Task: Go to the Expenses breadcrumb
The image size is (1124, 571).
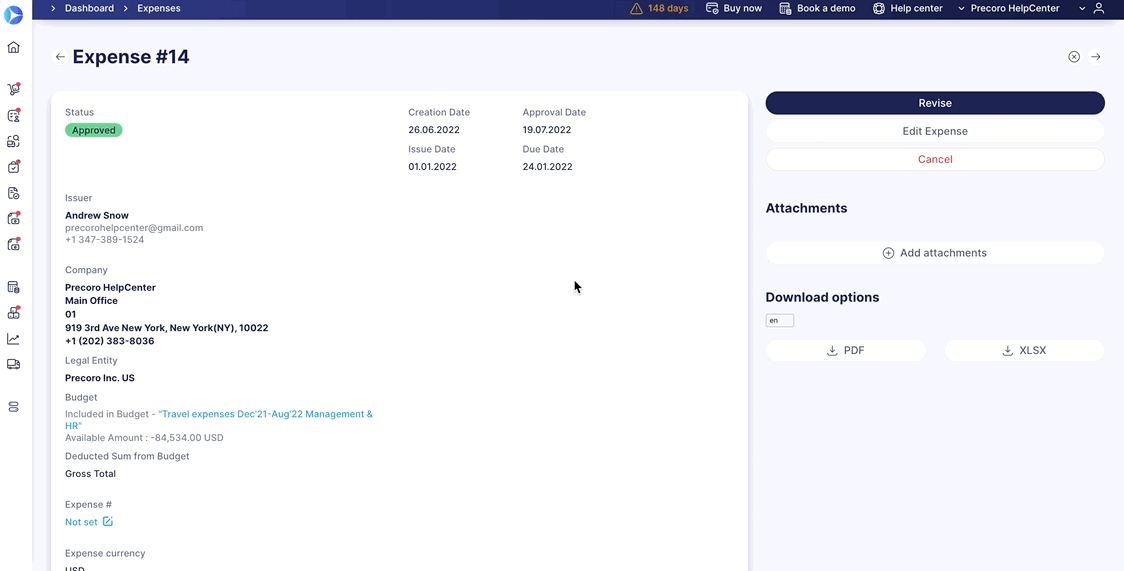Action: (158, 9)
